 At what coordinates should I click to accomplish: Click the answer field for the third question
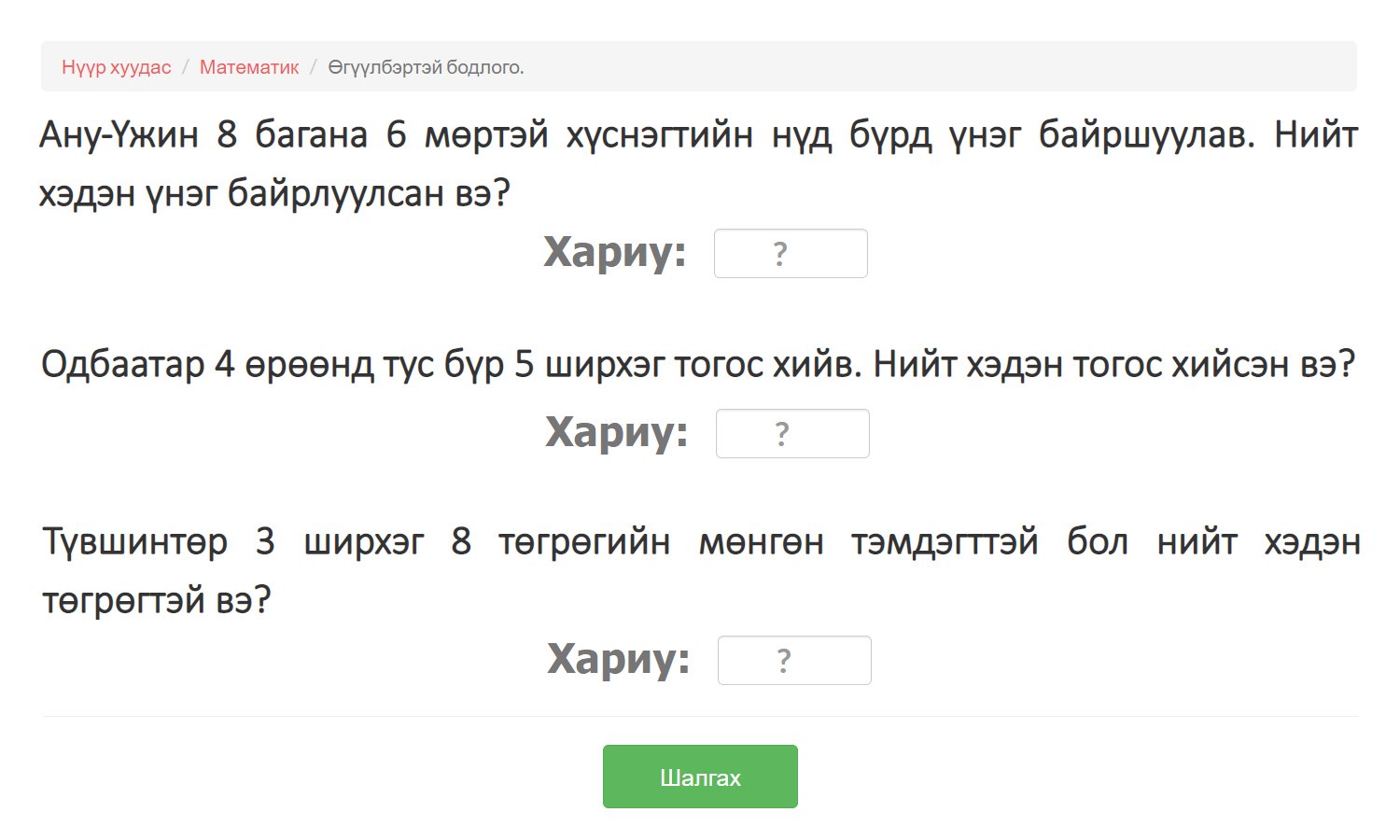(793, 660)
